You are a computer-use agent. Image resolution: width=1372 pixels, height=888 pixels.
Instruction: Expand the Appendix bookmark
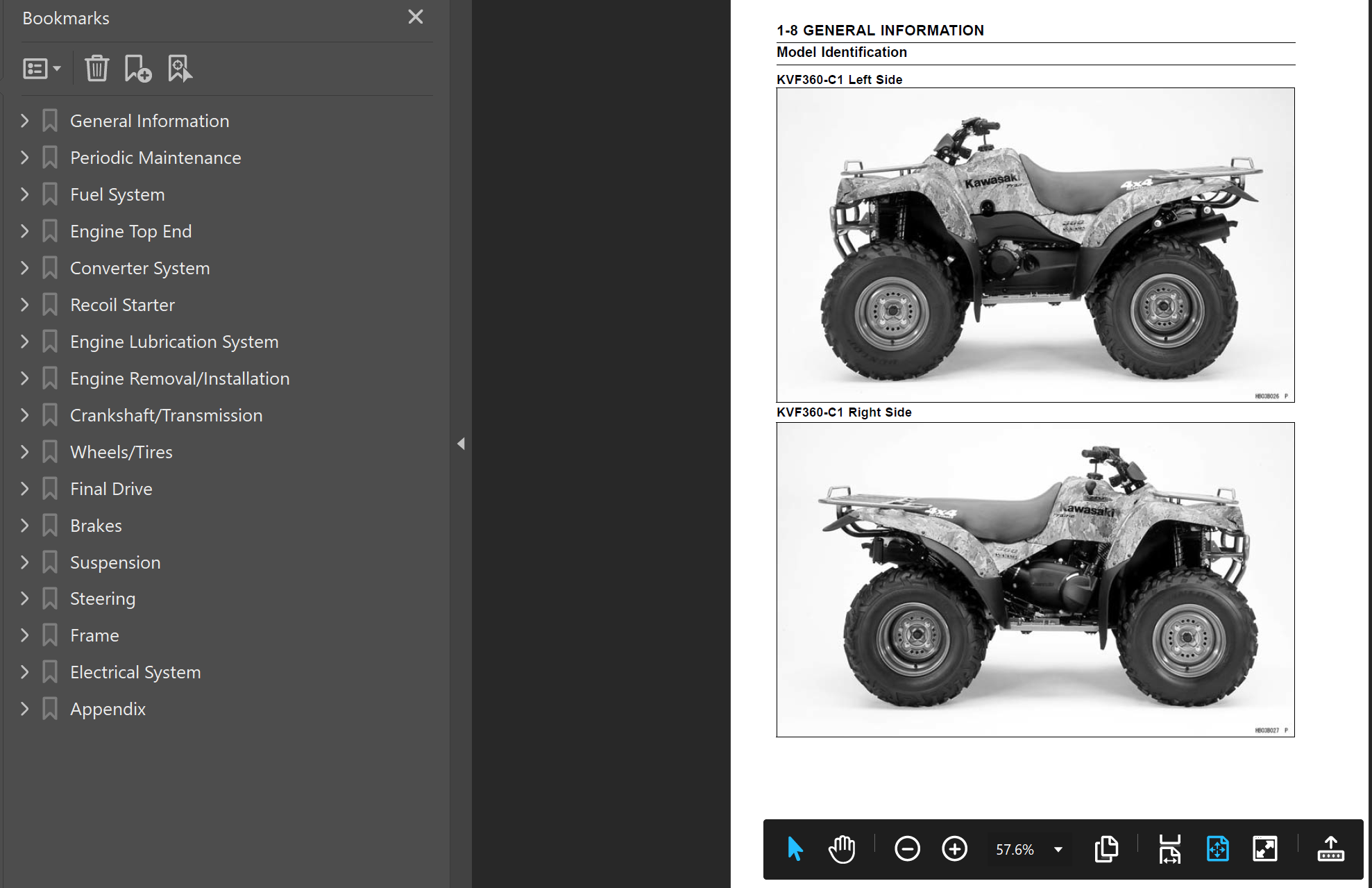pos(25,709)
